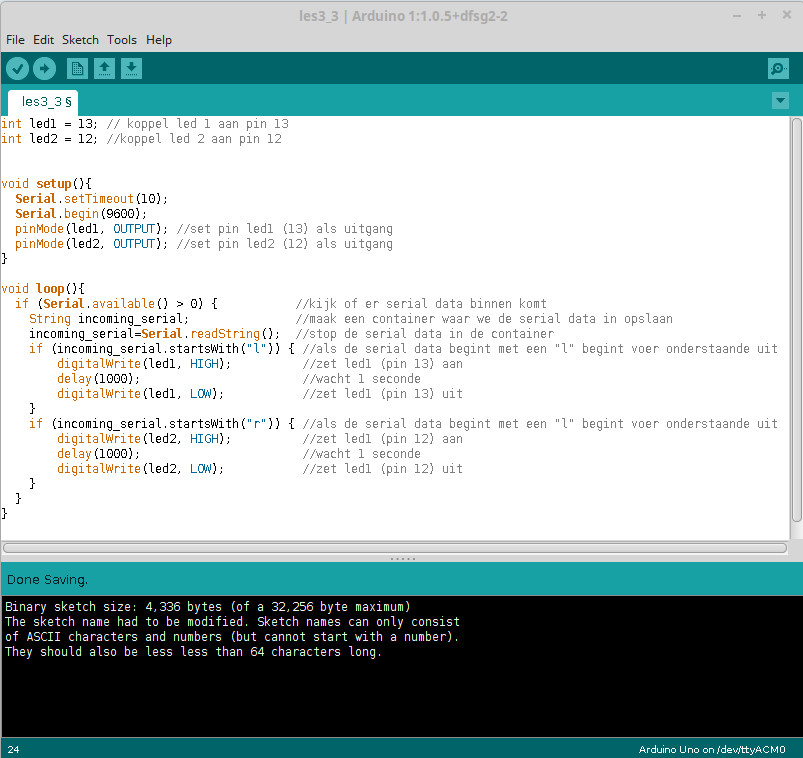This screenshot has height=758, width=803.
Task: Maximize the Arduino window
Action: click(x=761, y=15)
